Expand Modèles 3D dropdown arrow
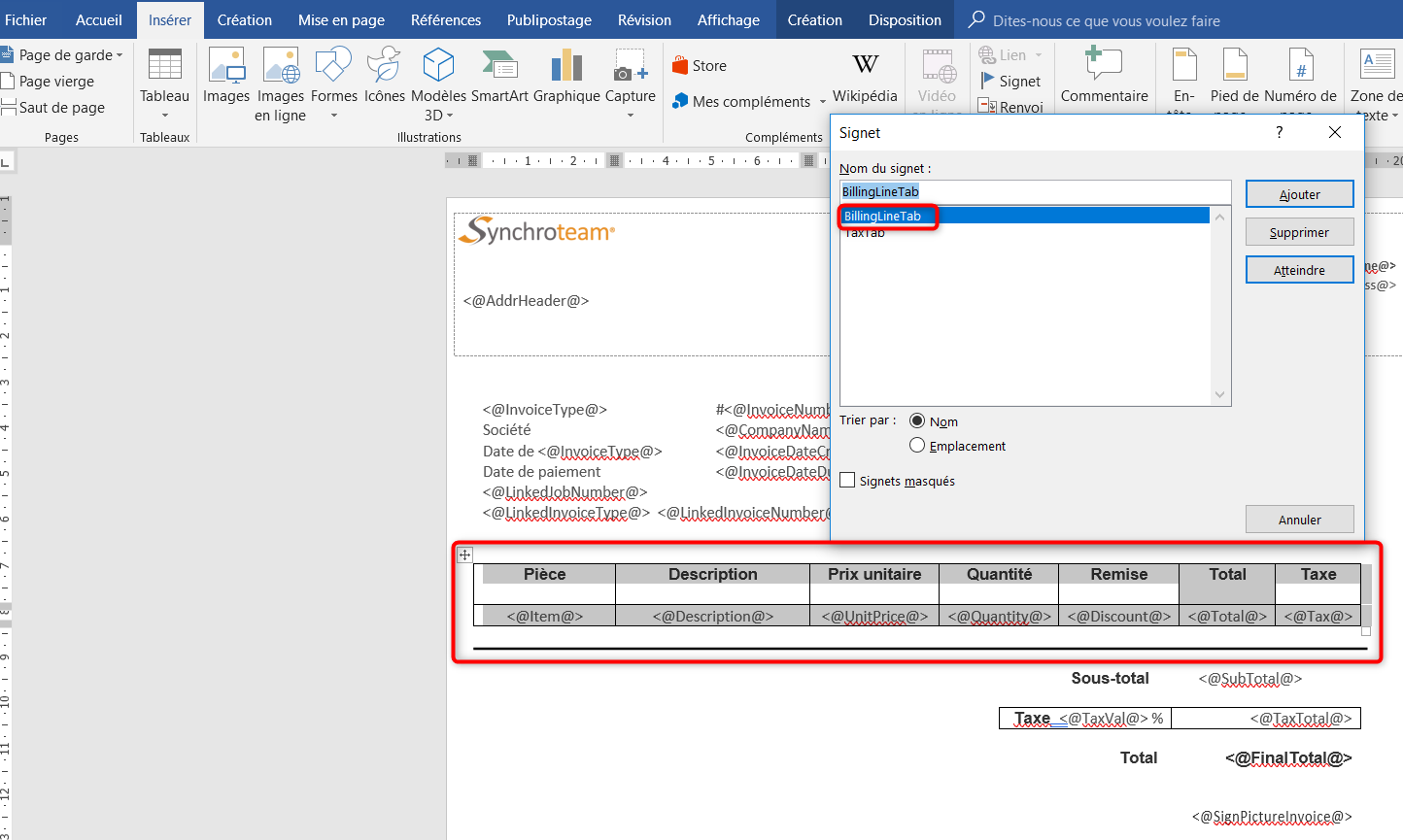 [x=450, y=116]
